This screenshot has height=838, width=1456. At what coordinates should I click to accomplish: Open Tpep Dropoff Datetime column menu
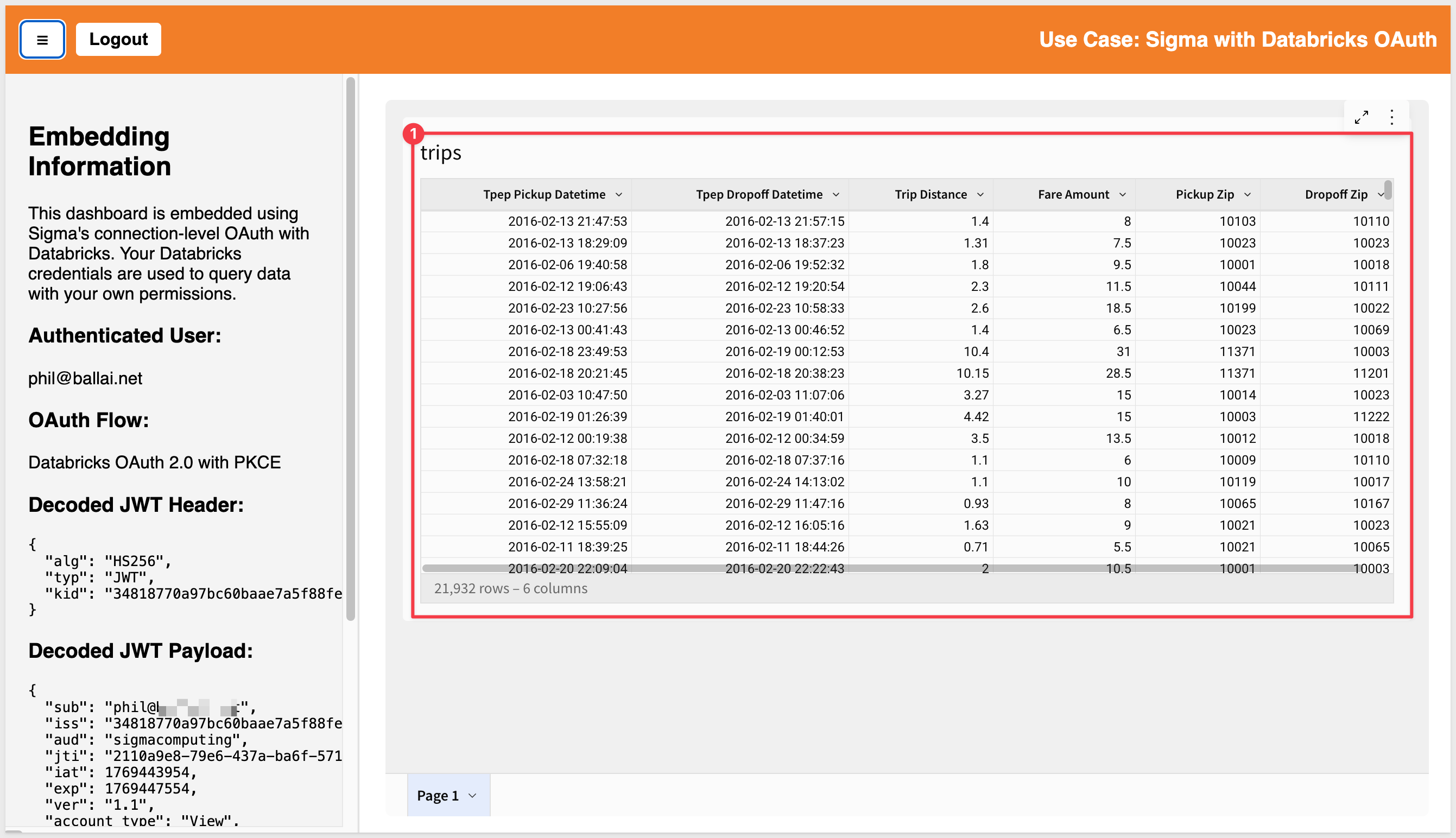click(835, 194)
